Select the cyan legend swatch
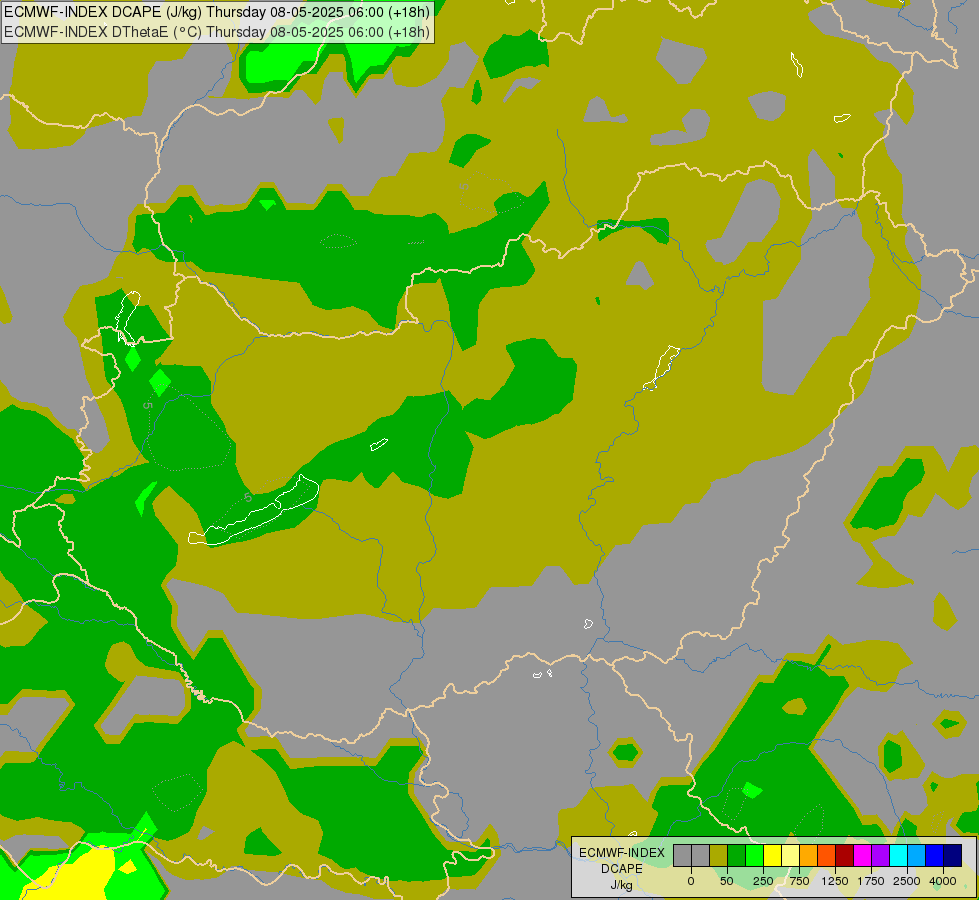 pyautogui.click(x=899, y=855)
